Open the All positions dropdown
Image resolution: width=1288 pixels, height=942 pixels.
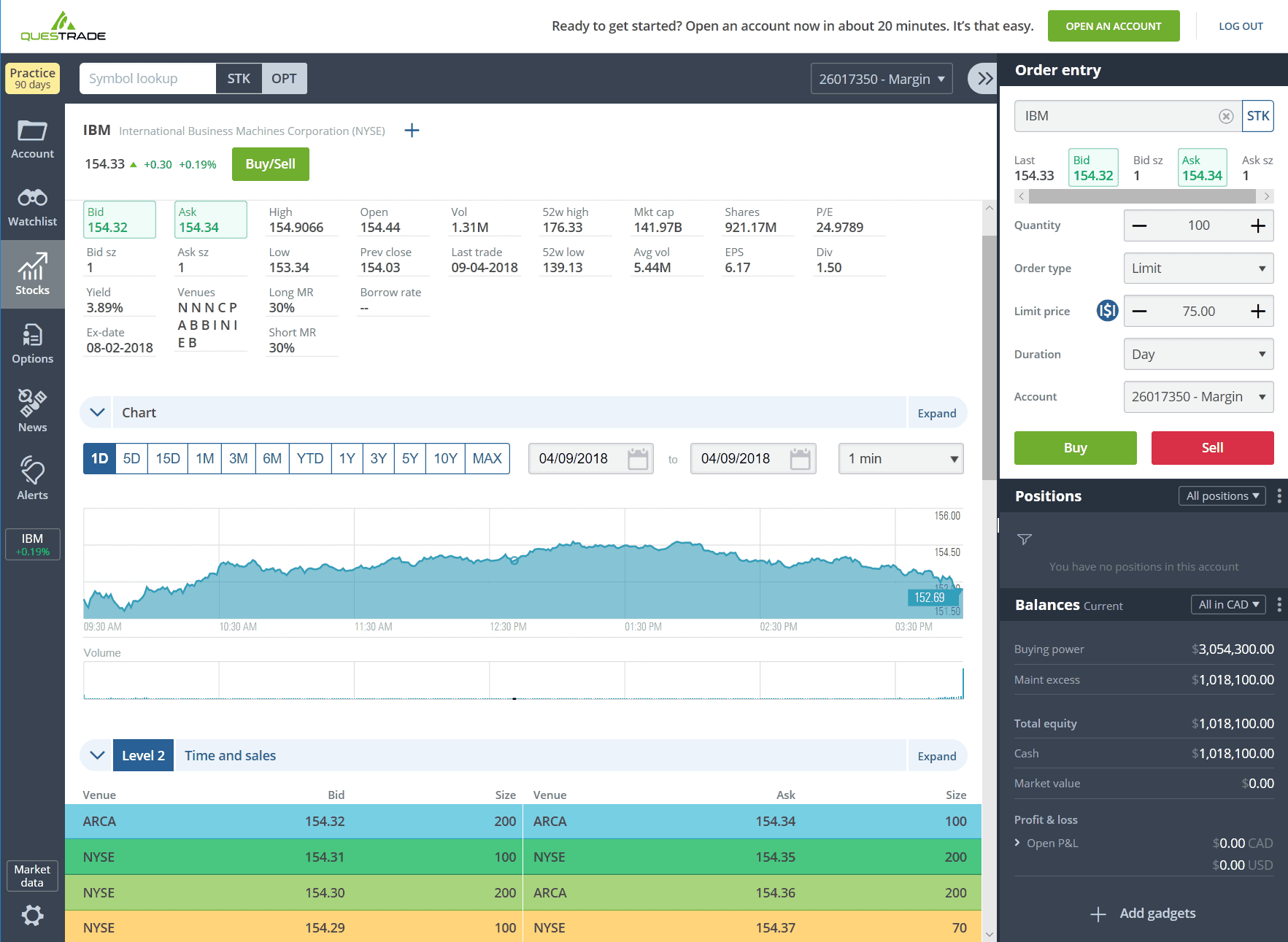click(x=1222, y=496)
